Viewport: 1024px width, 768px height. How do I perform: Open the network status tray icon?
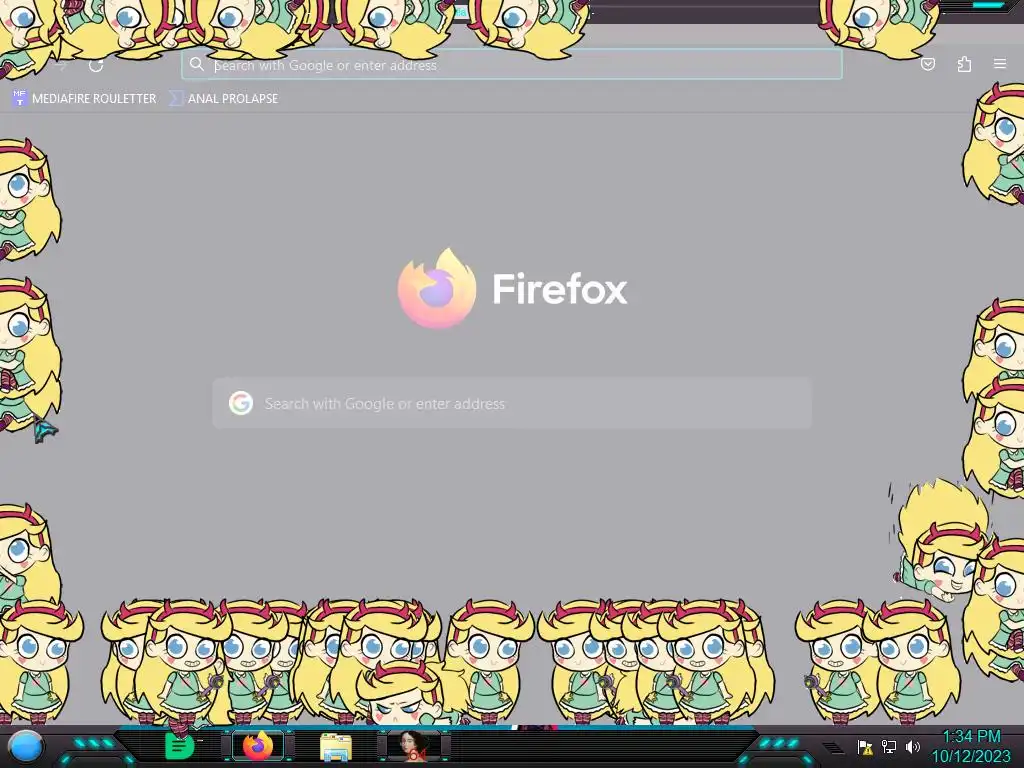click(x=889, y=746)
